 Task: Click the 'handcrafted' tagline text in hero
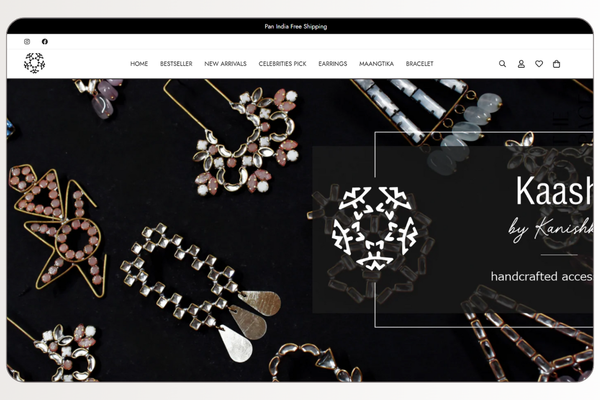pyautogui.click(x=540, y=275)
